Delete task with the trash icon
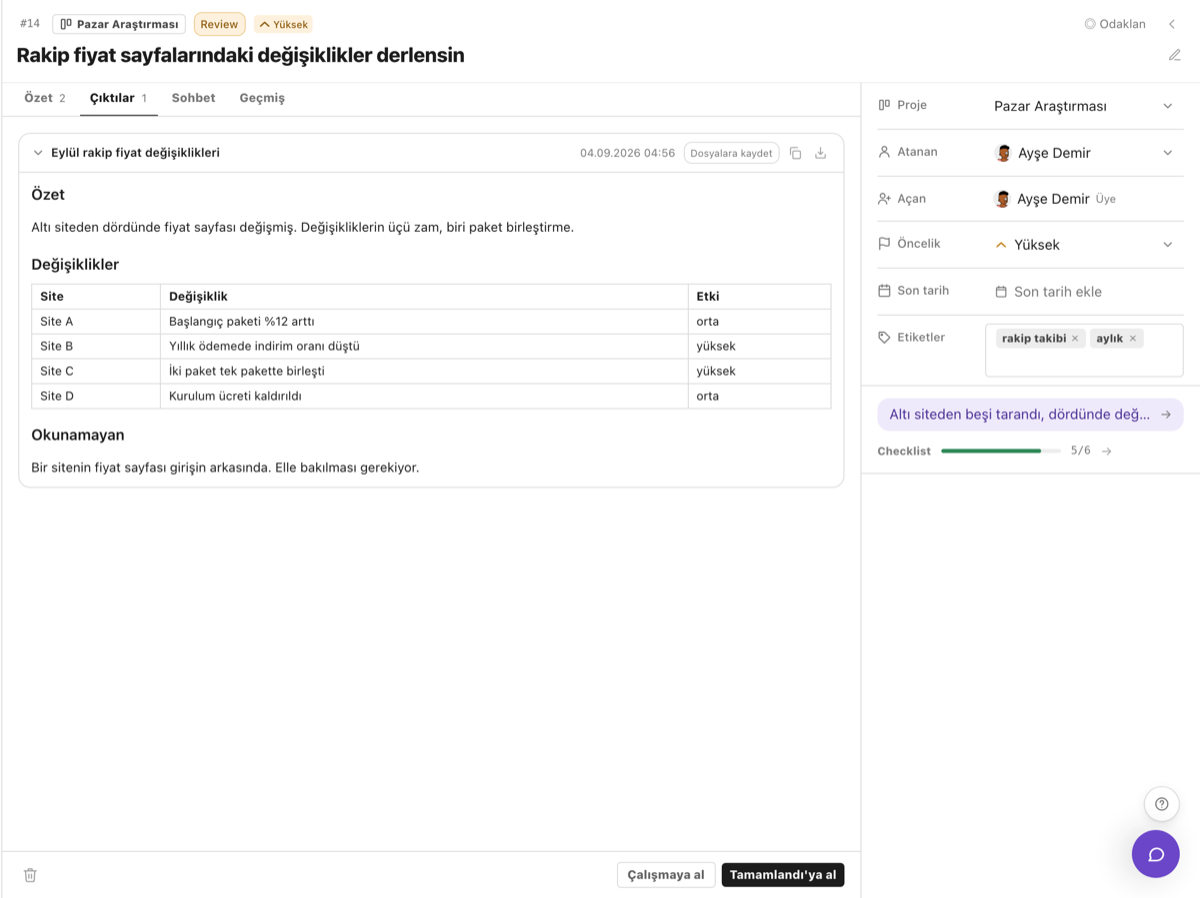This screenshot has height=898, width=1200. [30, 875]
